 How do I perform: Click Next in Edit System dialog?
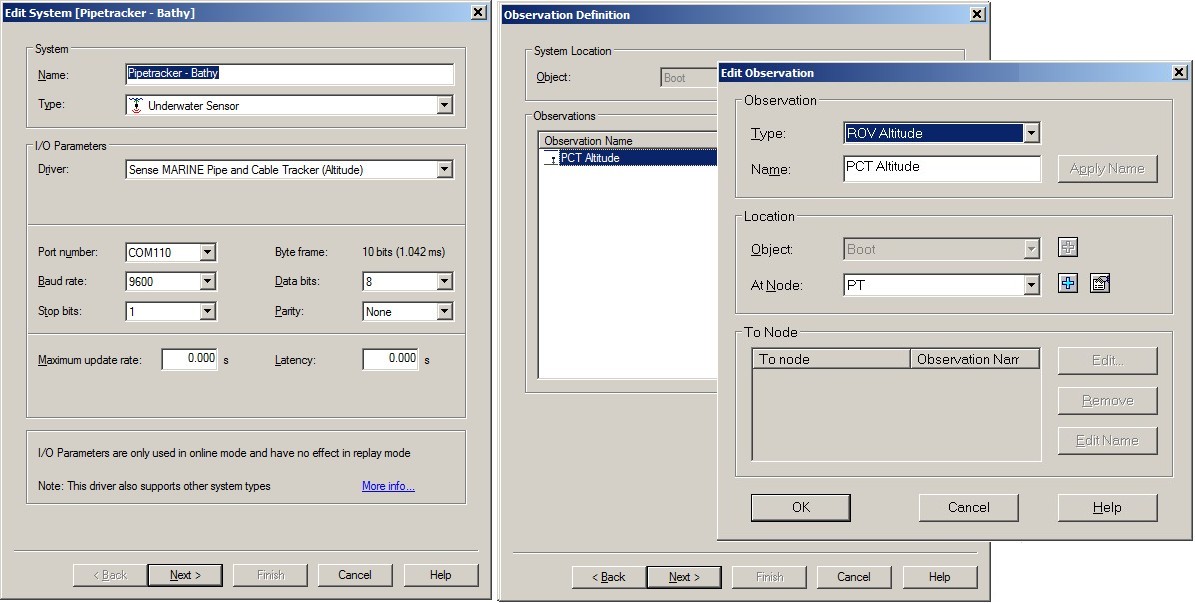[x=185, y=575]
